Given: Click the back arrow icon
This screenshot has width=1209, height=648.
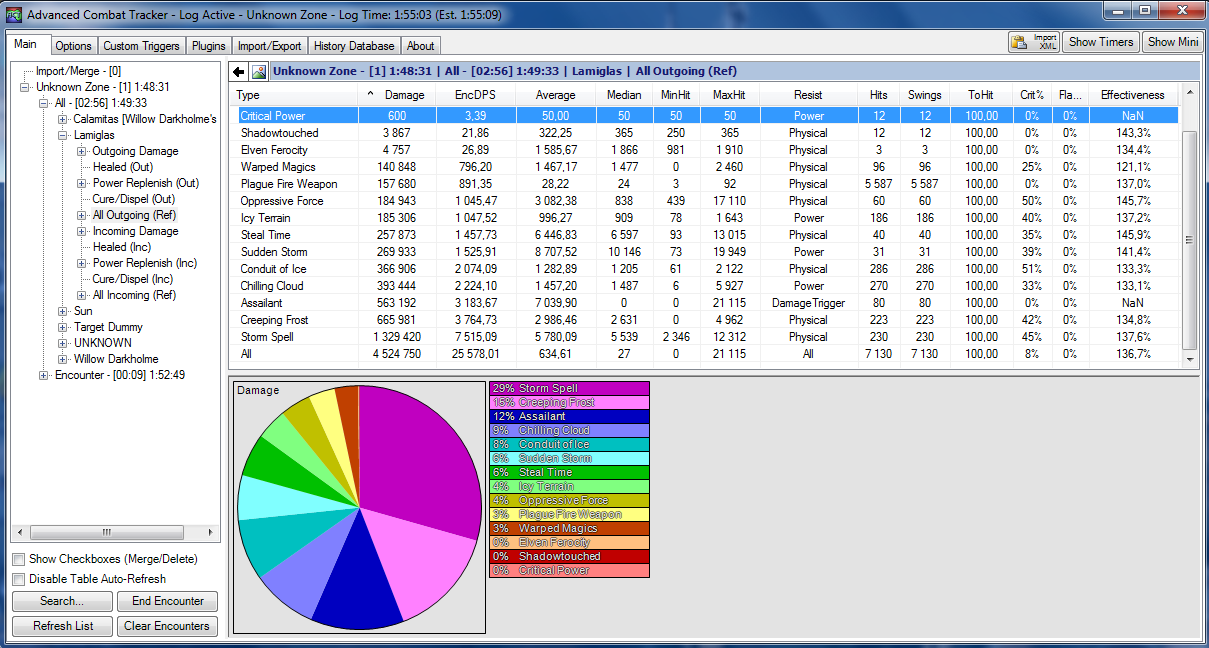Looking at the screenshot, I should 238,72.
